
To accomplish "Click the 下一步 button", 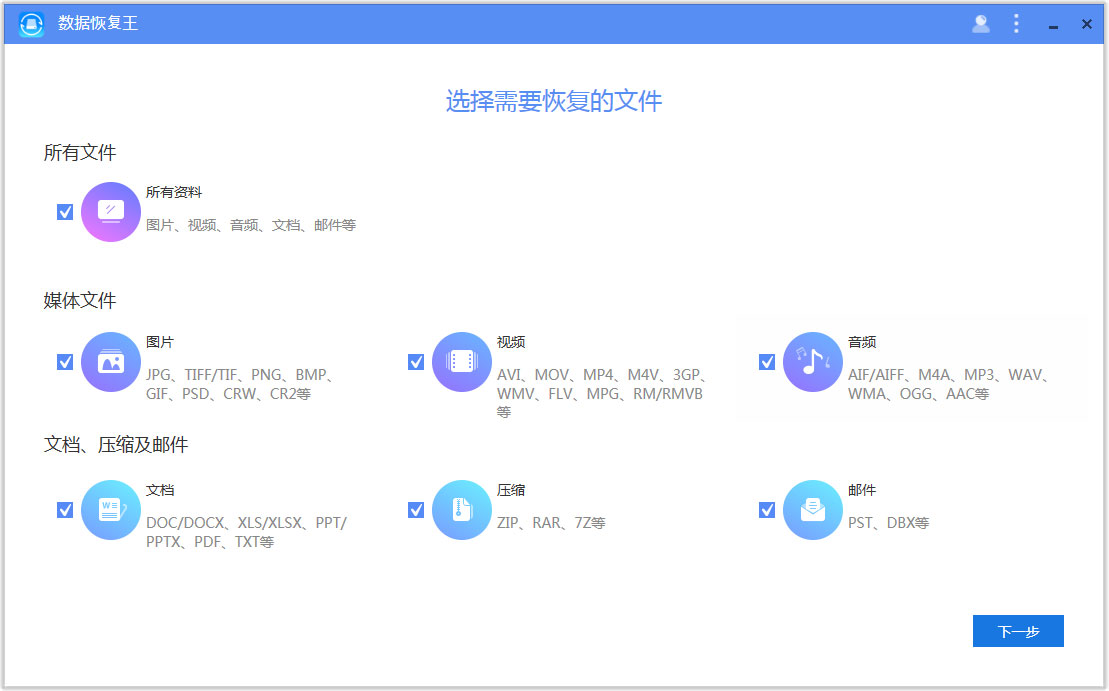I will coord(1018,630).
